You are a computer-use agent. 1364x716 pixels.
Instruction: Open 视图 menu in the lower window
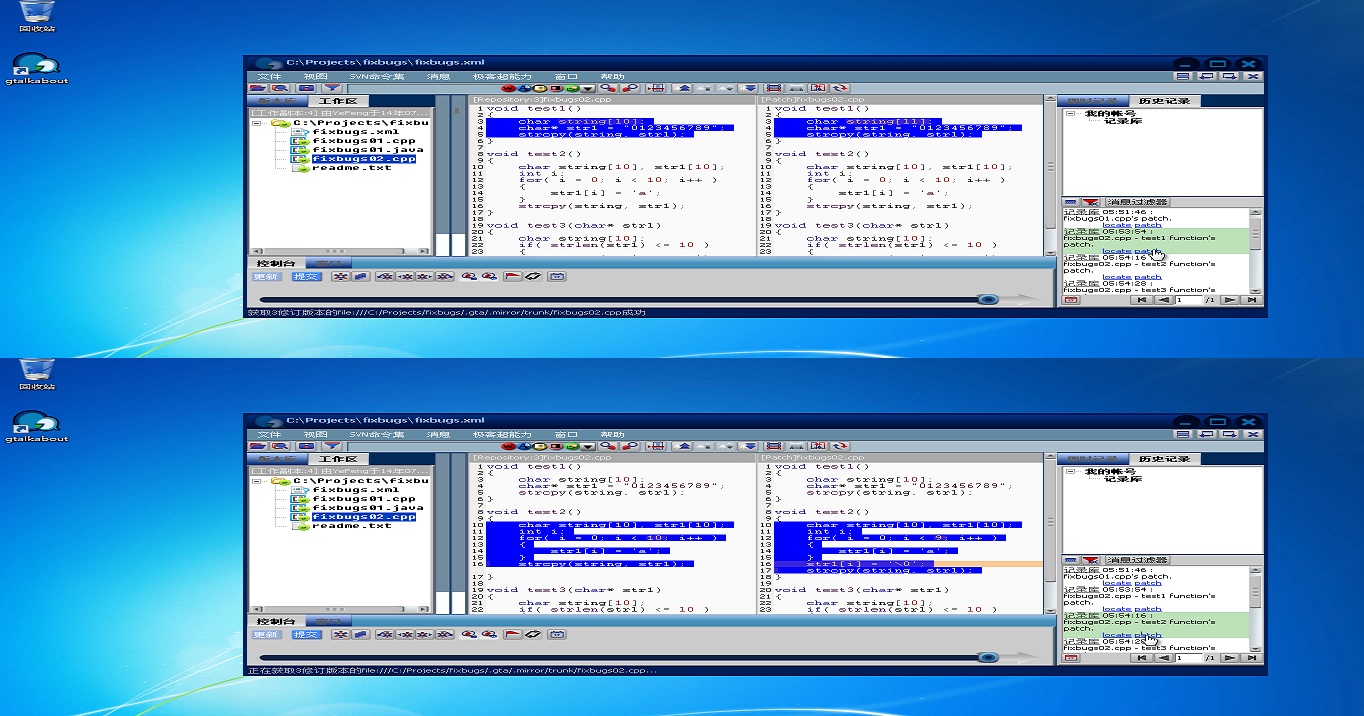pyautogui.click(x=316, y=434)
